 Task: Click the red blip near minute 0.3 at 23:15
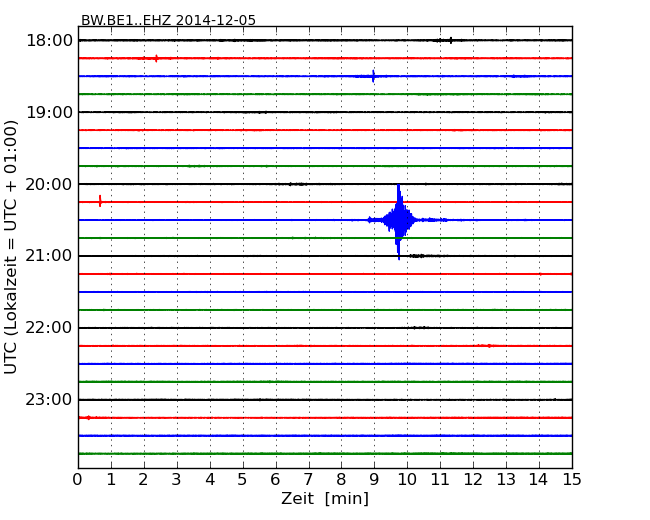(x=88, y=418)
